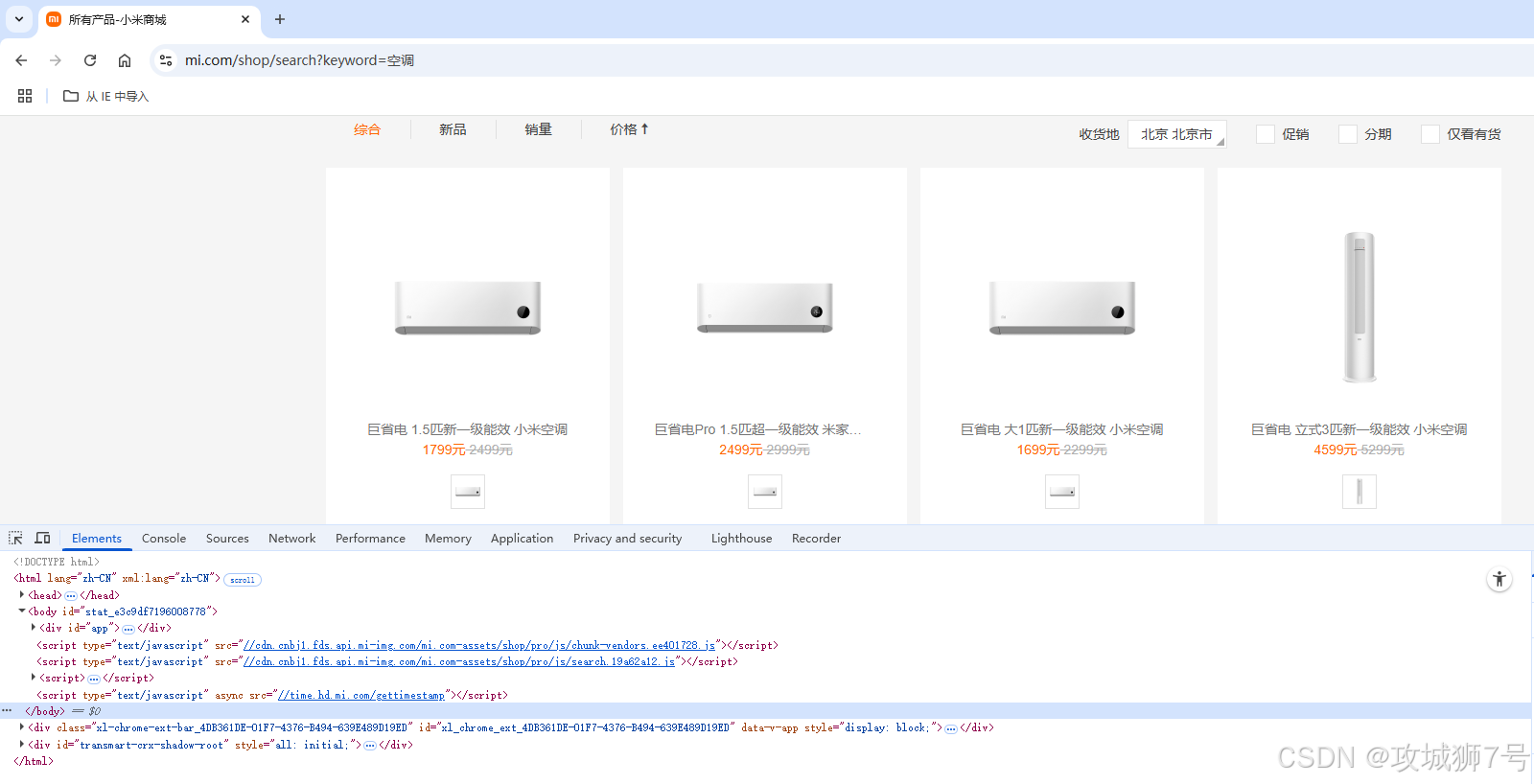The image size is (1534, 784).
Task: Open the Lighthouse DevTools tab
Action: 741,539
